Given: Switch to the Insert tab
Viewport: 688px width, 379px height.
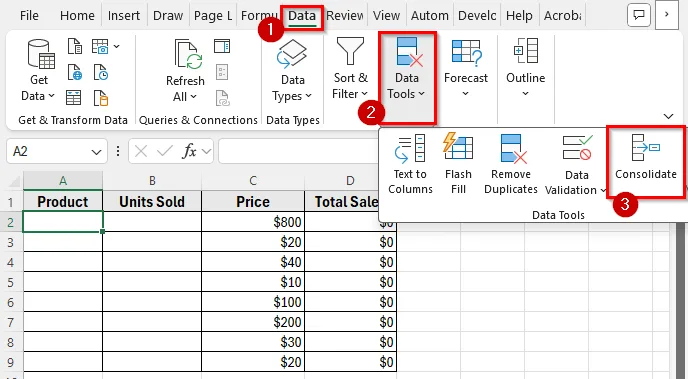Looking at the screenshot, I should (124, 16).
